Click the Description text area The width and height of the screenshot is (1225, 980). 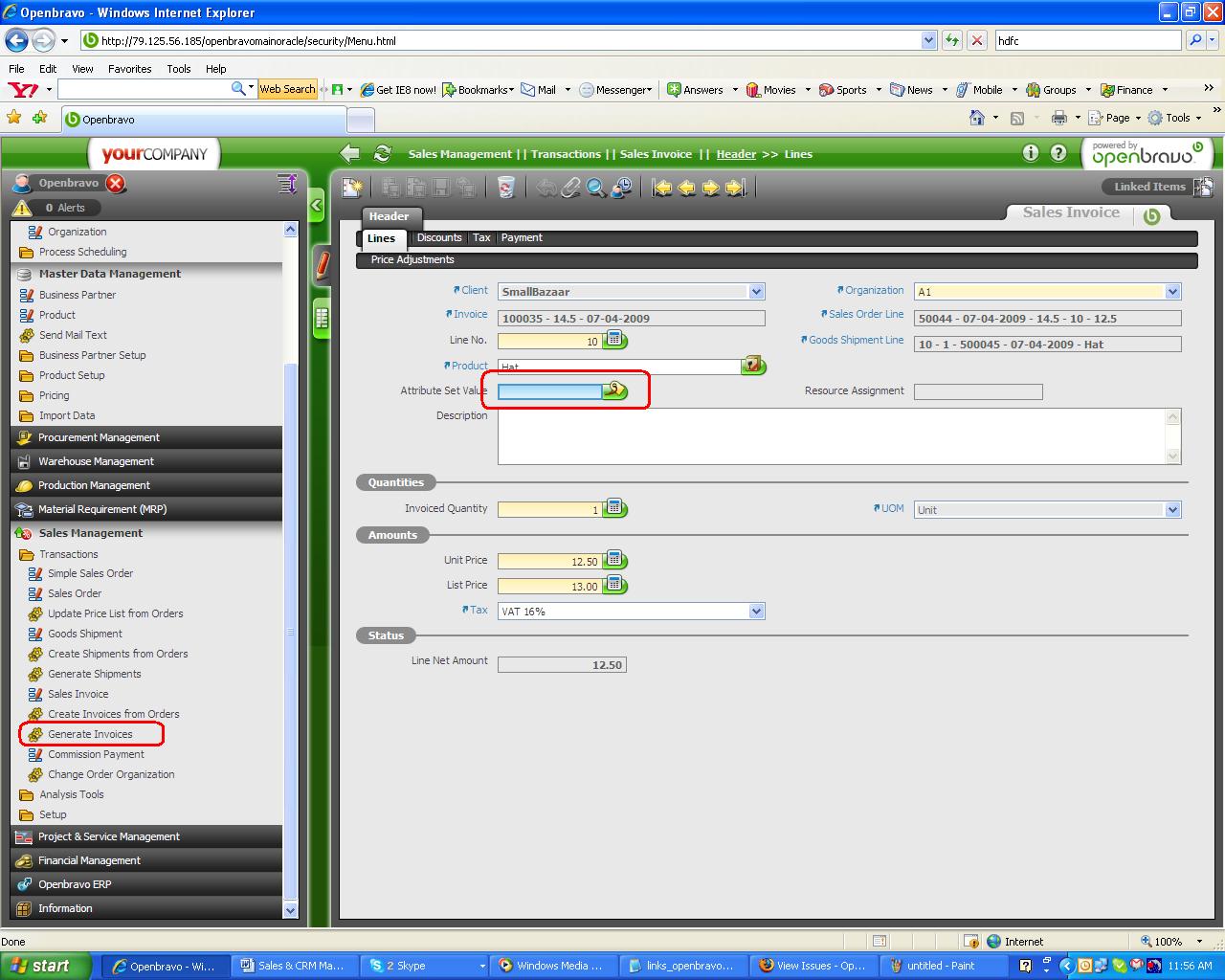tap(831, 436)
